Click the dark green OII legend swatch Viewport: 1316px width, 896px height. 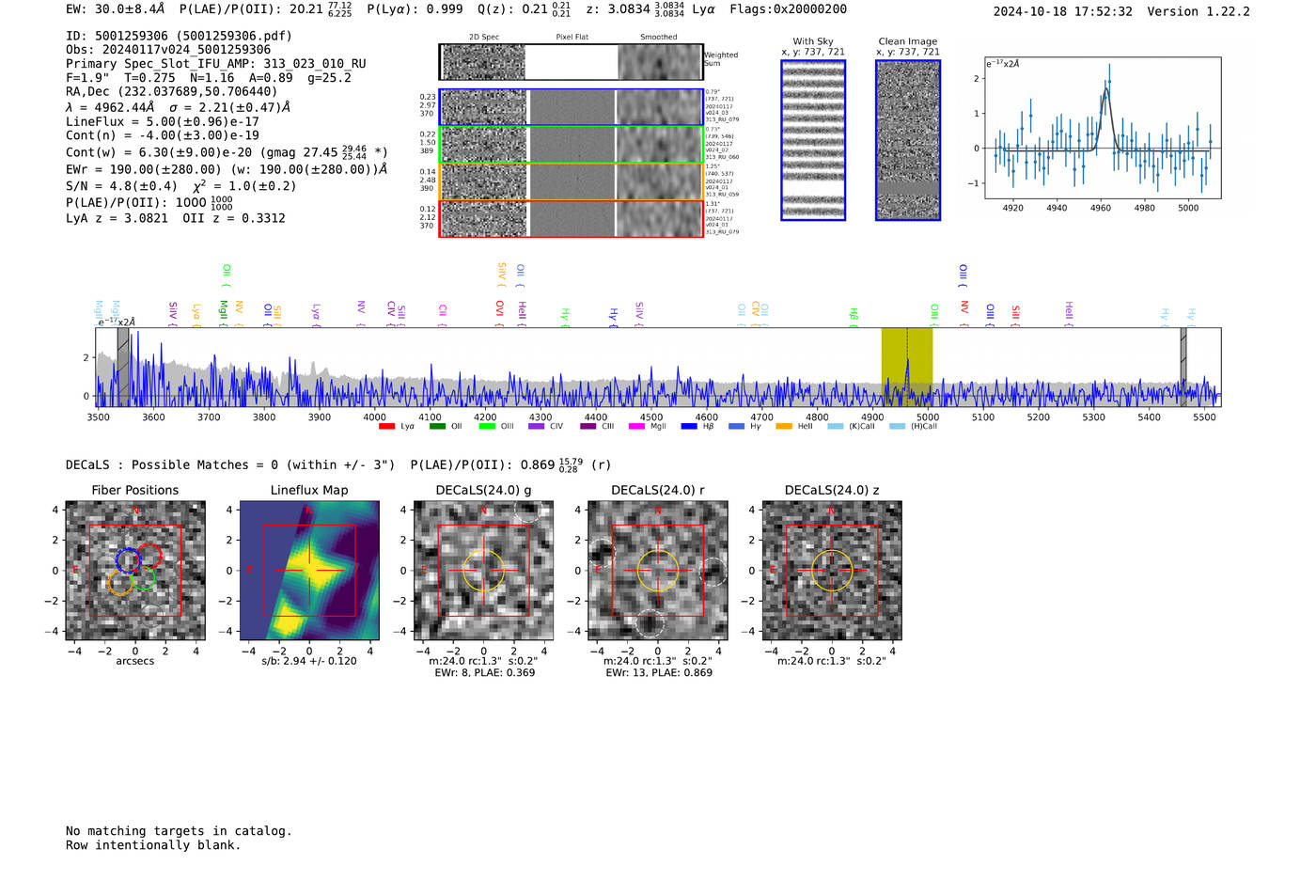click(437, 427)
